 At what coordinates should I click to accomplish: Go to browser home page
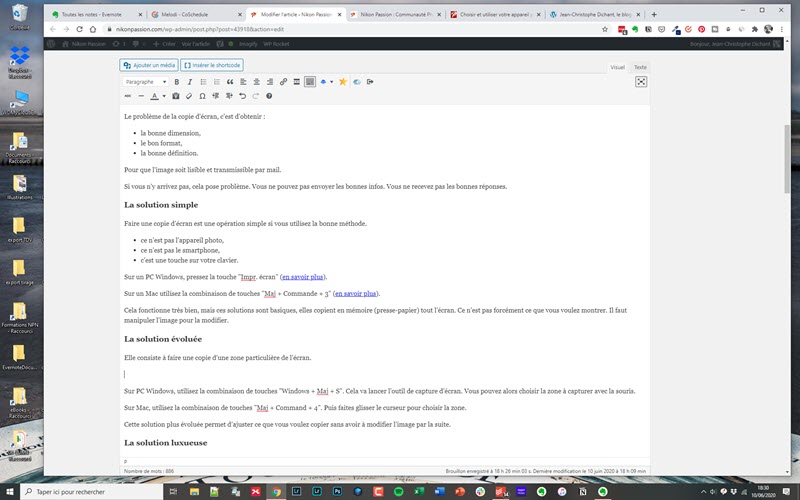tap(93, 29)
